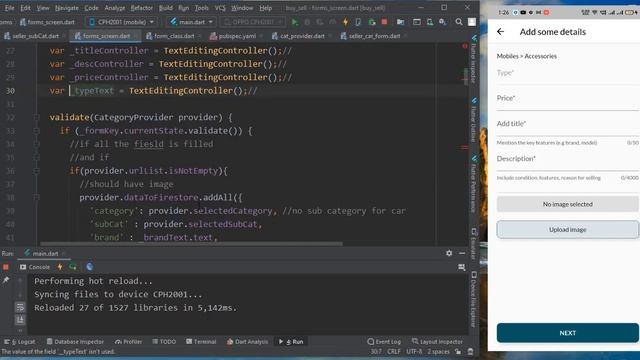
Task: Open Terminal tool window
Action: 201,342
